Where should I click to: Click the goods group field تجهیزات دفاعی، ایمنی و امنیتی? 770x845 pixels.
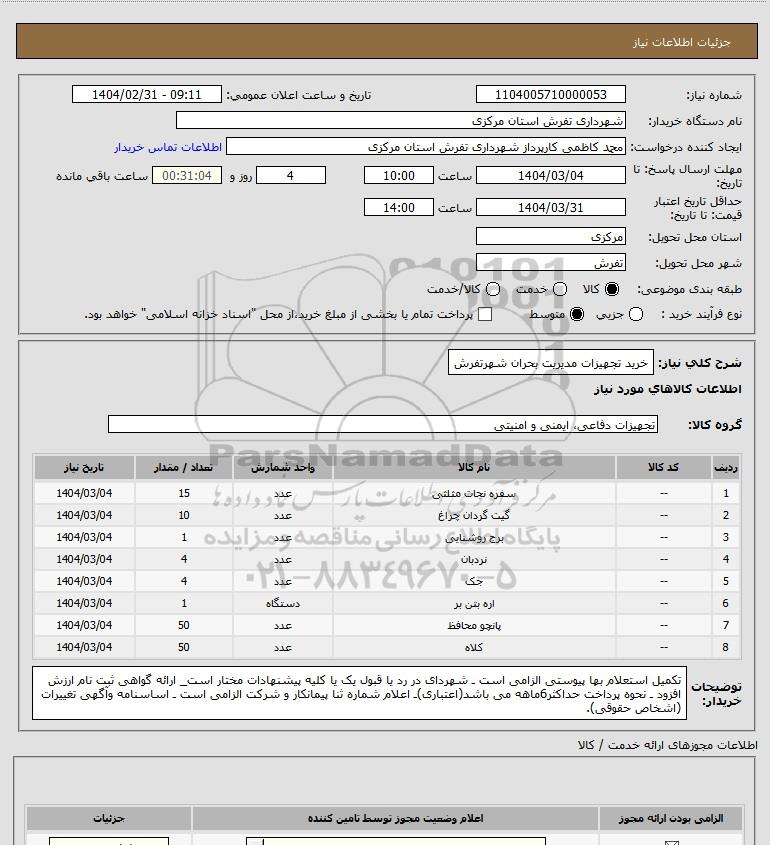pyautogui.click(x=383, y=424)
